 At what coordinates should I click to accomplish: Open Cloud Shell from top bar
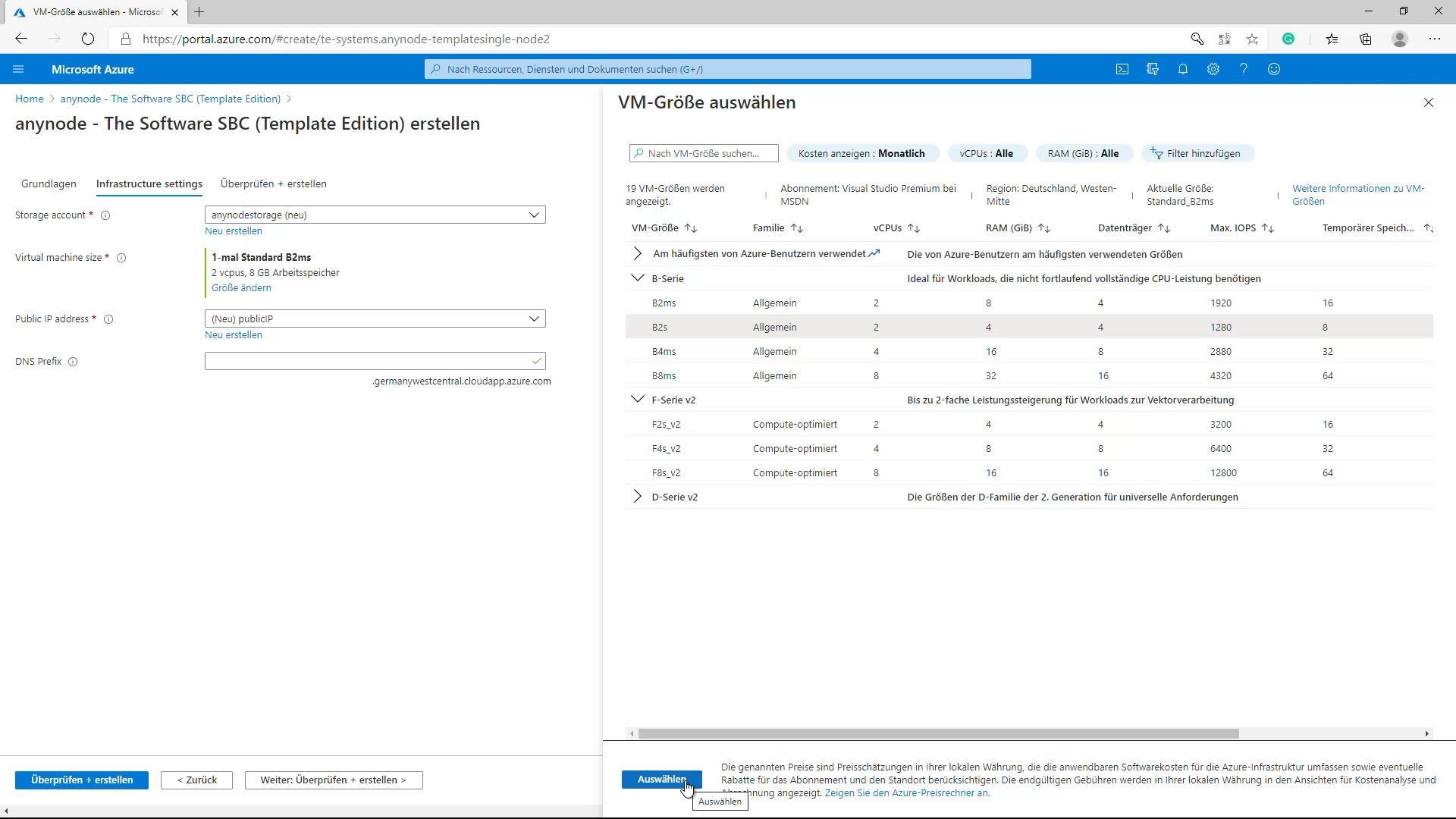point(1122,69)
